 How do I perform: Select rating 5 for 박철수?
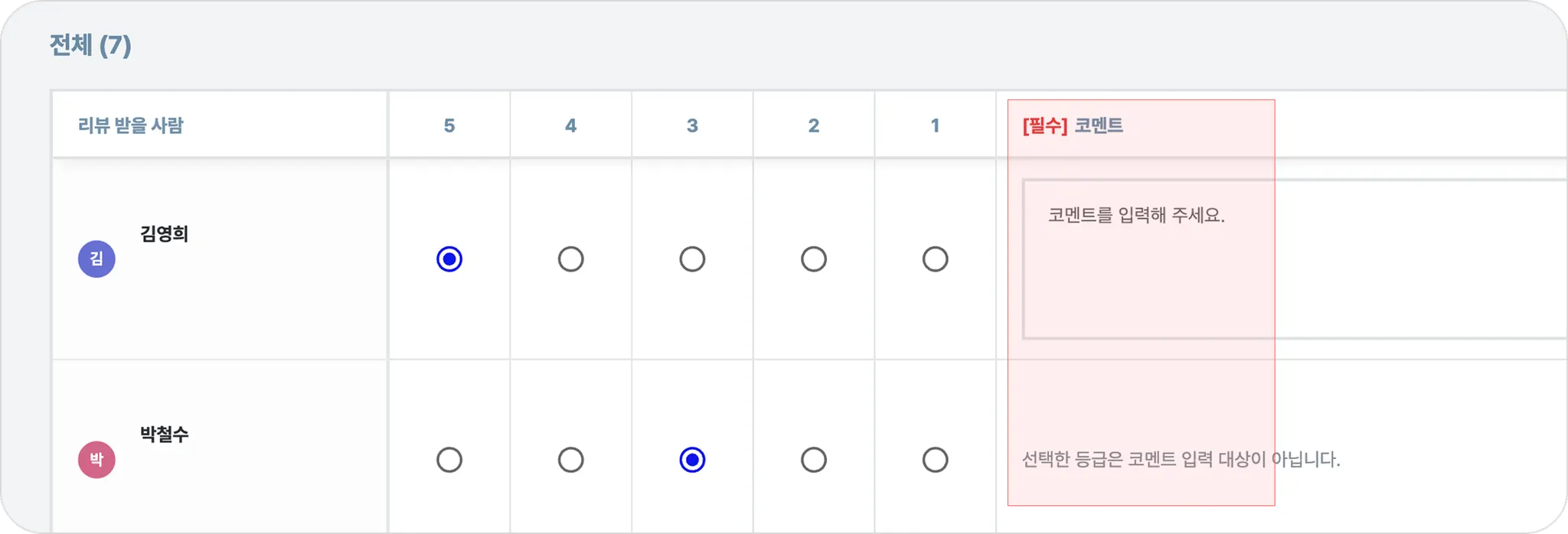click(x=449, y=460)
